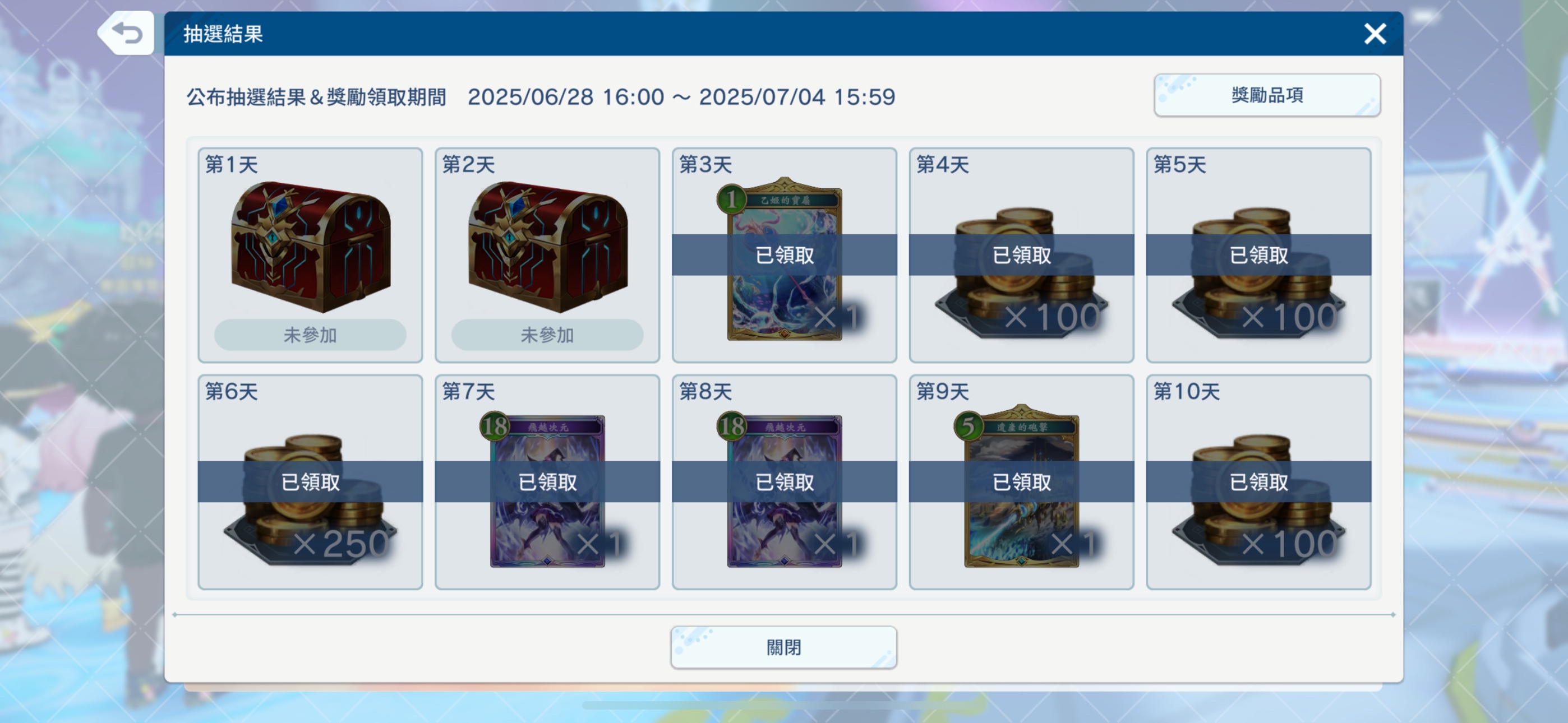Select the 第5天 gold coins icon
Screen dimensions: 1568x723
pos(1258,272)
